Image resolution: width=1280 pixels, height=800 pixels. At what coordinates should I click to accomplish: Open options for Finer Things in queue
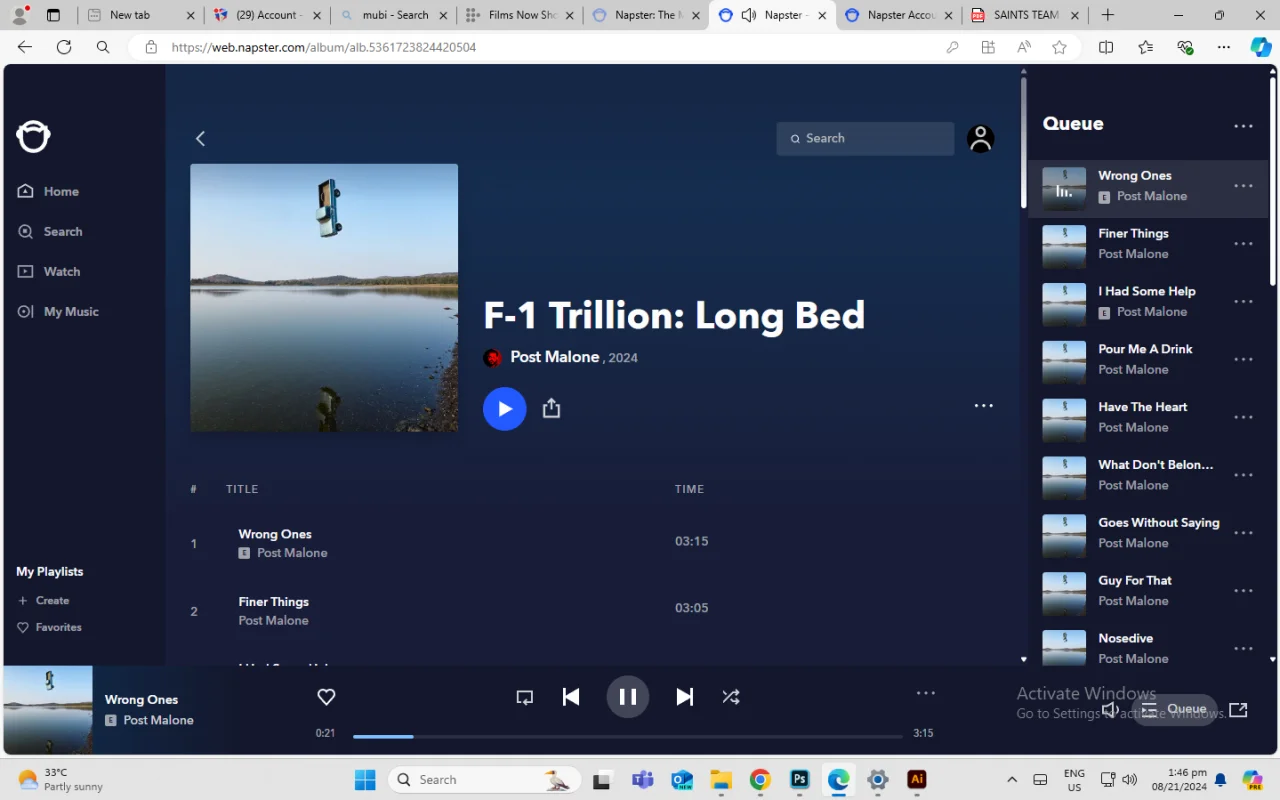click(x=1243, y=244)
